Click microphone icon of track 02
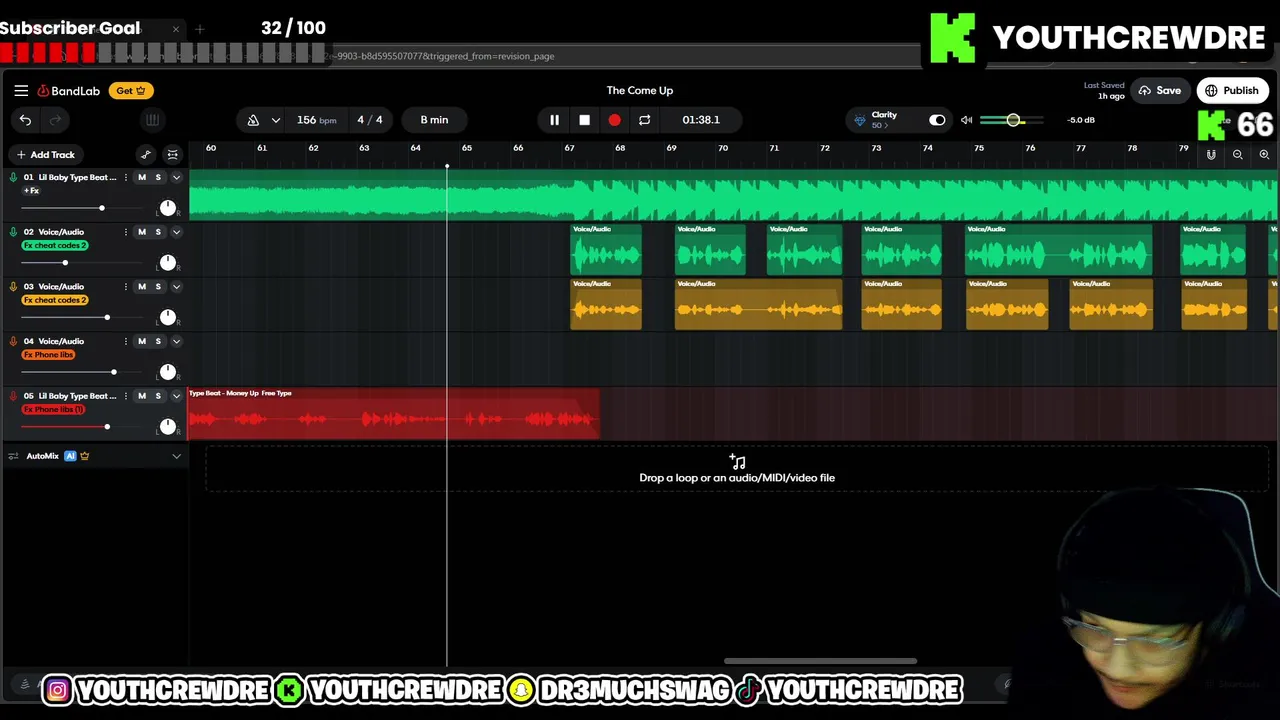Viewport: 1280px width, 720px height. (13, 232)
